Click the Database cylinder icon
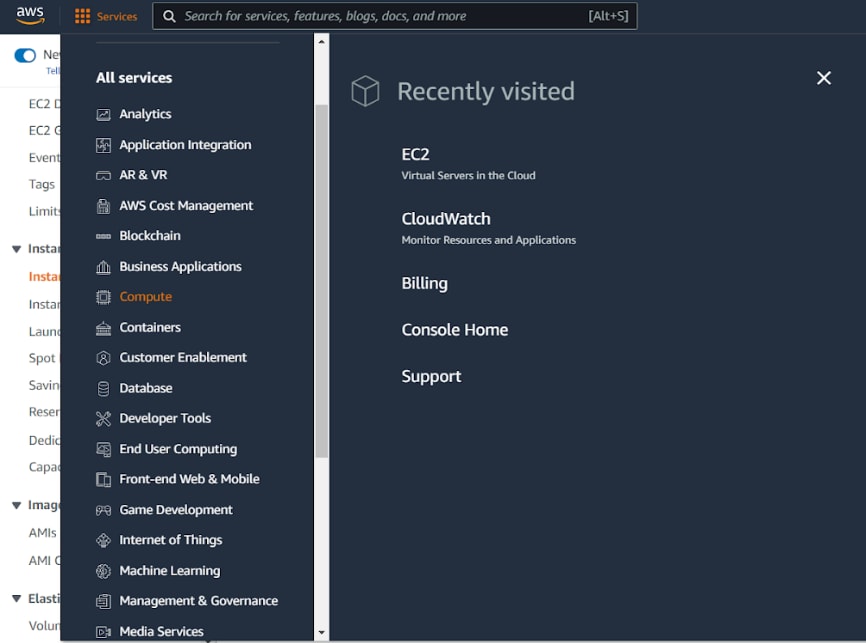The height and width of the screenshot is (643, 866). 103,389
